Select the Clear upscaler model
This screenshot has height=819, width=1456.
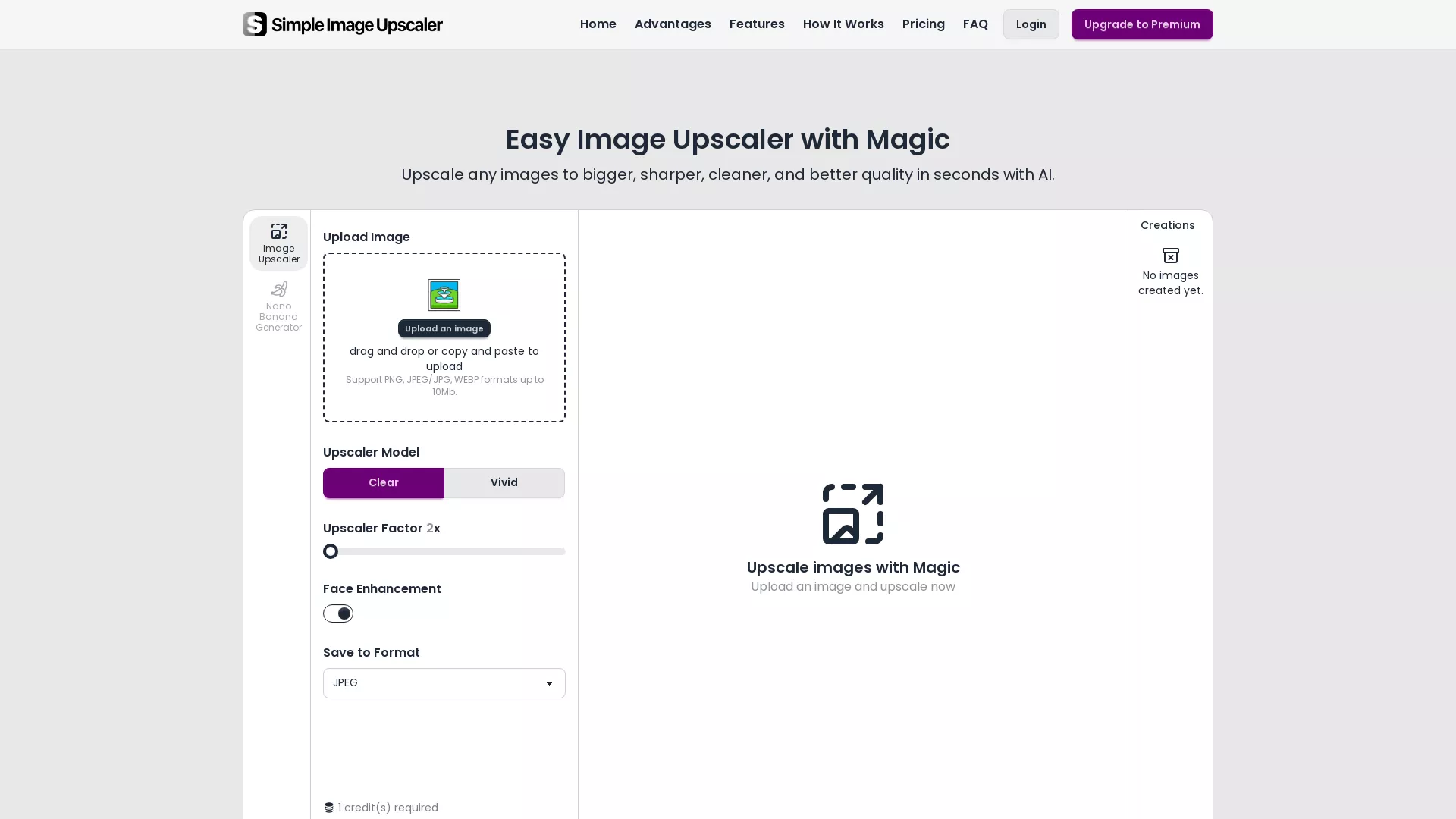pyautogui.click(x=383, y=483)
